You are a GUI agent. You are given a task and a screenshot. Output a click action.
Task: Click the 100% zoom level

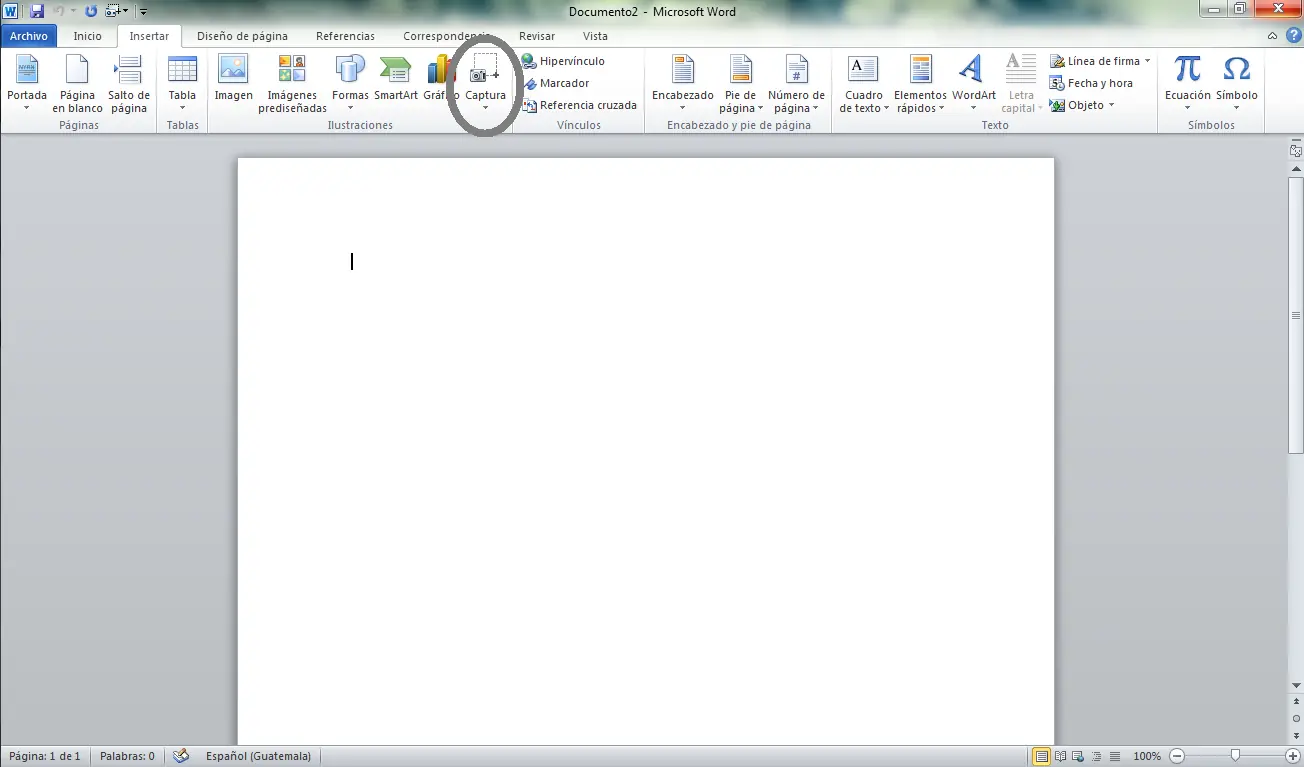(1147, 756)
